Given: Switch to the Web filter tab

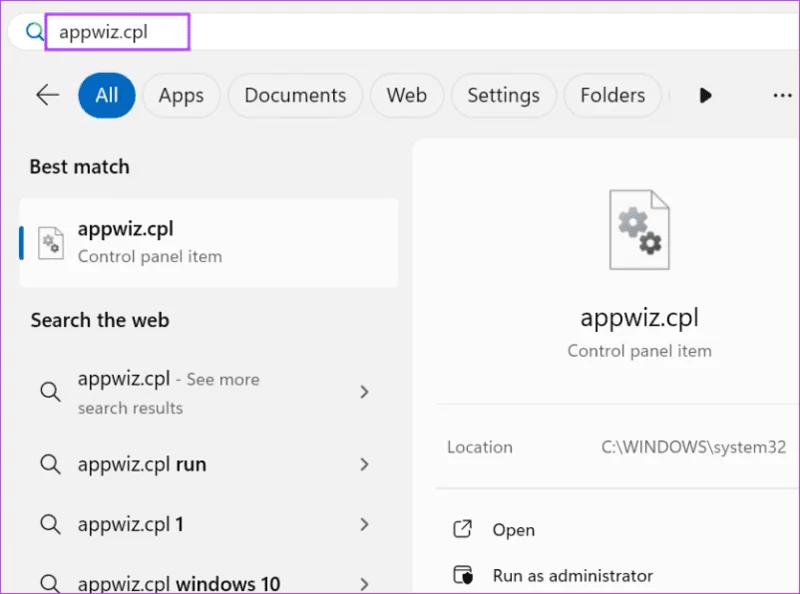Looking at the screenshot, I should (x=407, y=95).
